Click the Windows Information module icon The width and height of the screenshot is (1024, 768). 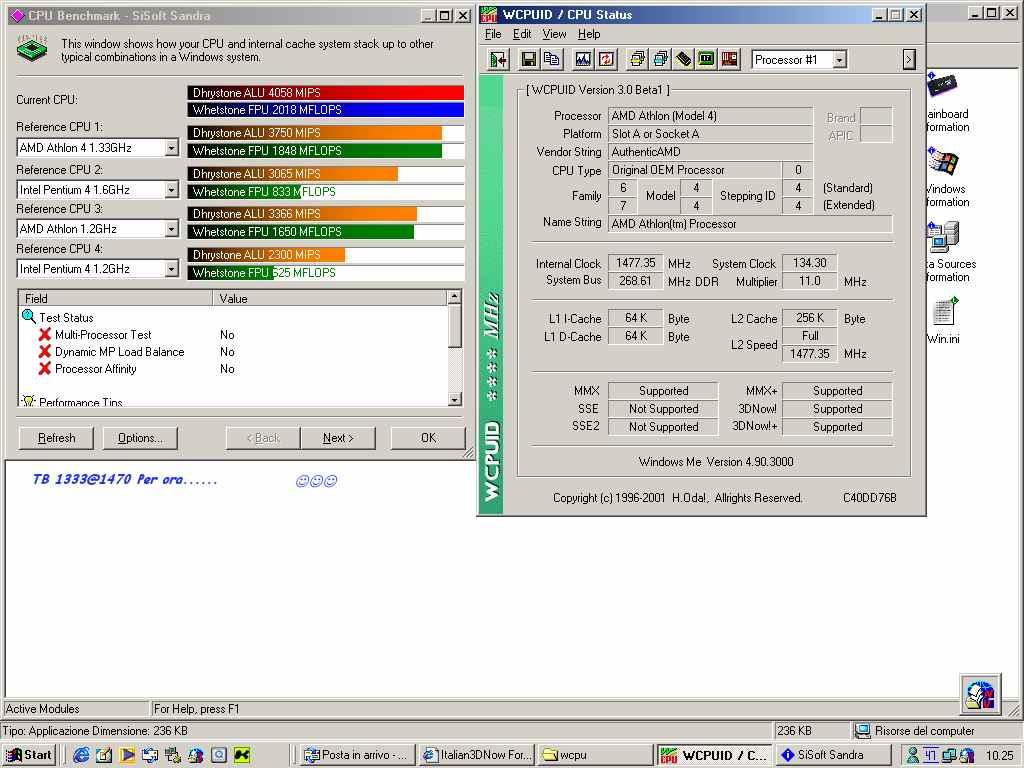coord(942,162)
